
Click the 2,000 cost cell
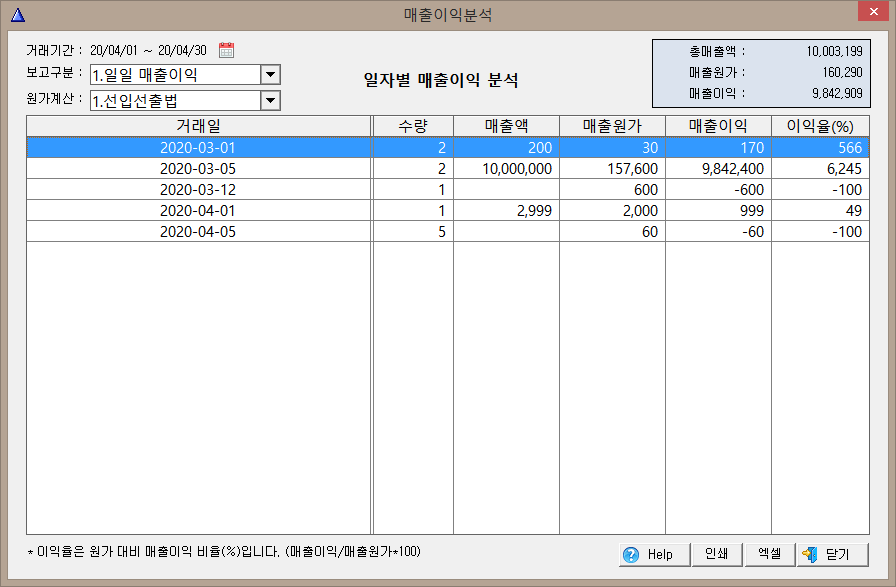(x=612, y=211)
